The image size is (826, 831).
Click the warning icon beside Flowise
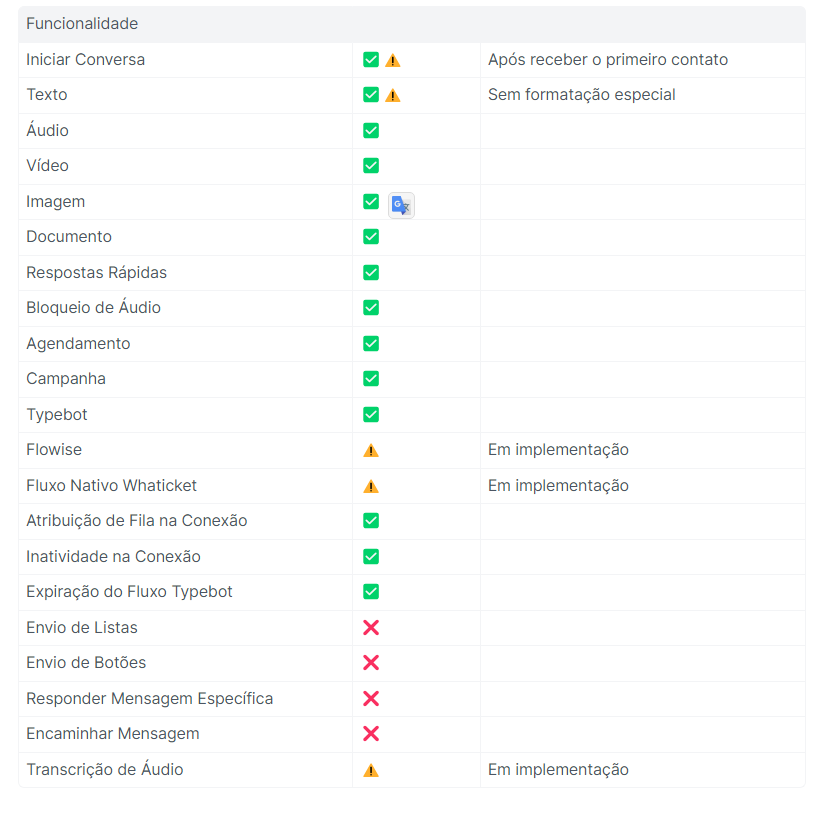coord(371,451)
